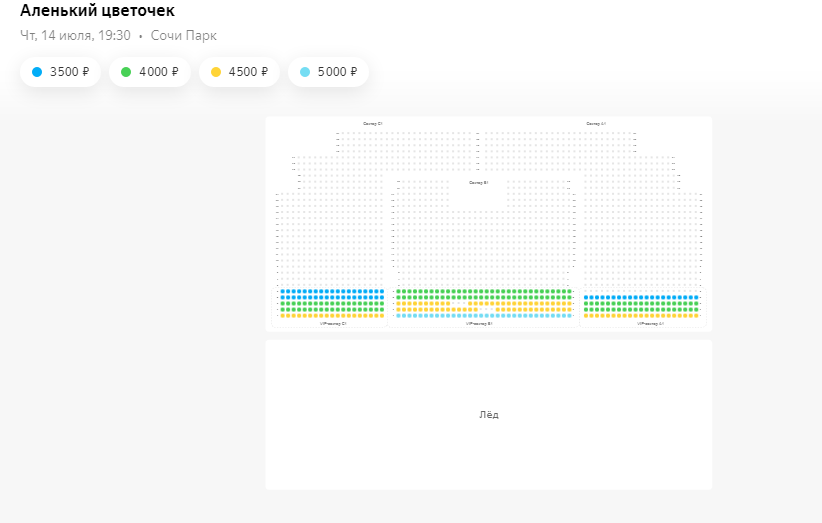Toggle the 4000 ₽ price filter
Image resolution: width=822 pixels, height=523 pixels.
pyautogui.click(x=149, y=72)
